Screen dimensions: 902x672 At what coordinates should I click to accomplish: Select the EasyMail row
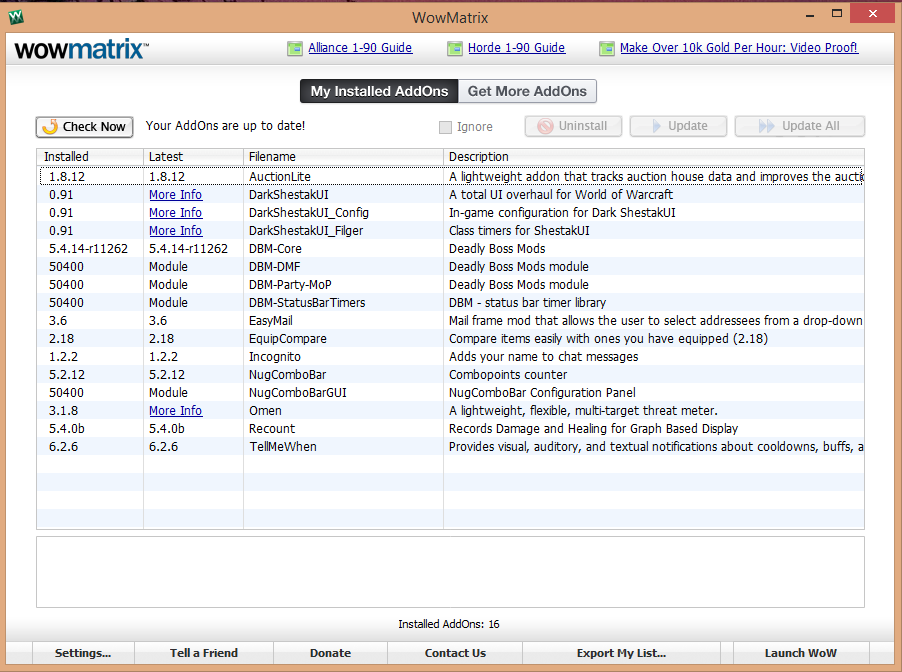pyautogui.click(x=450, y=320)
